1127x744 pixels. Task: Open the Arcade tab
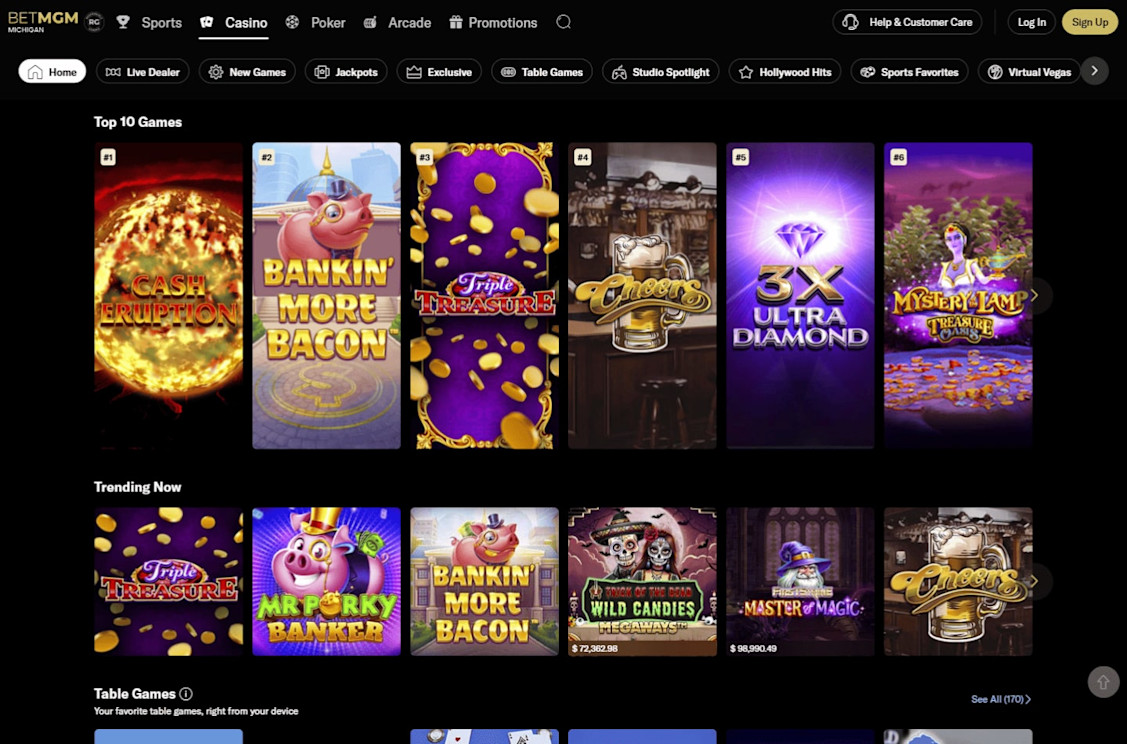point(397,22)
